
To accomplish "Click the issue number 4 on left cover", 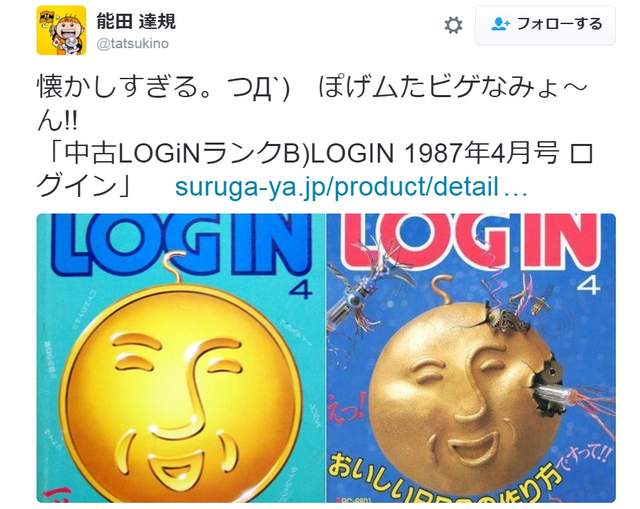I will (300, 290).
